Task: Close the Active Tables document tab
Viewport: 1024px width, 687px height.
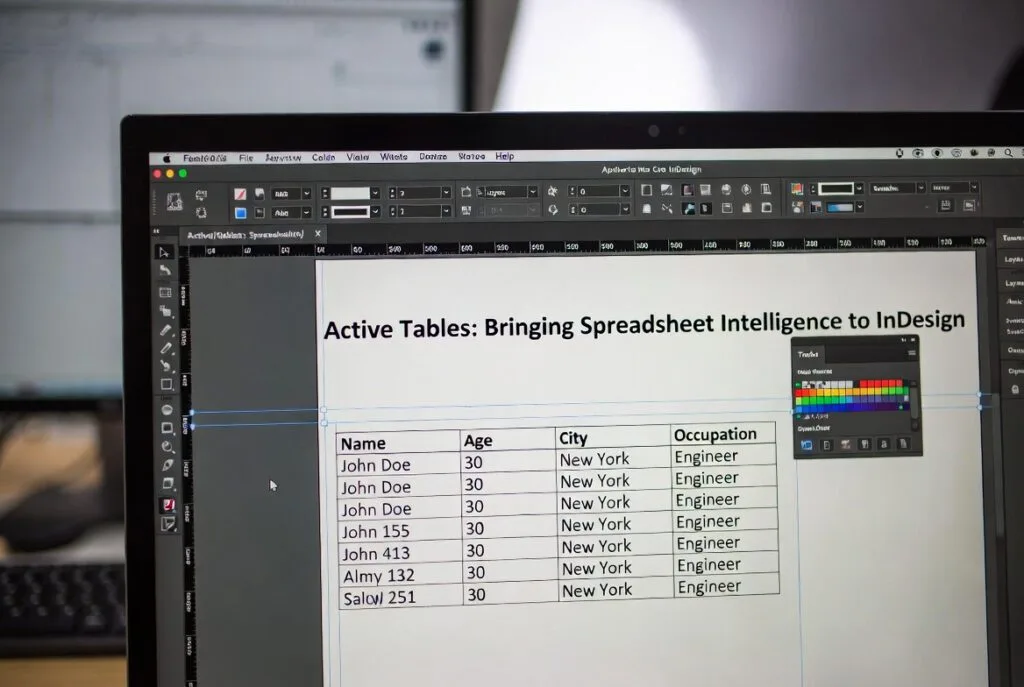Action: [318, 233]
